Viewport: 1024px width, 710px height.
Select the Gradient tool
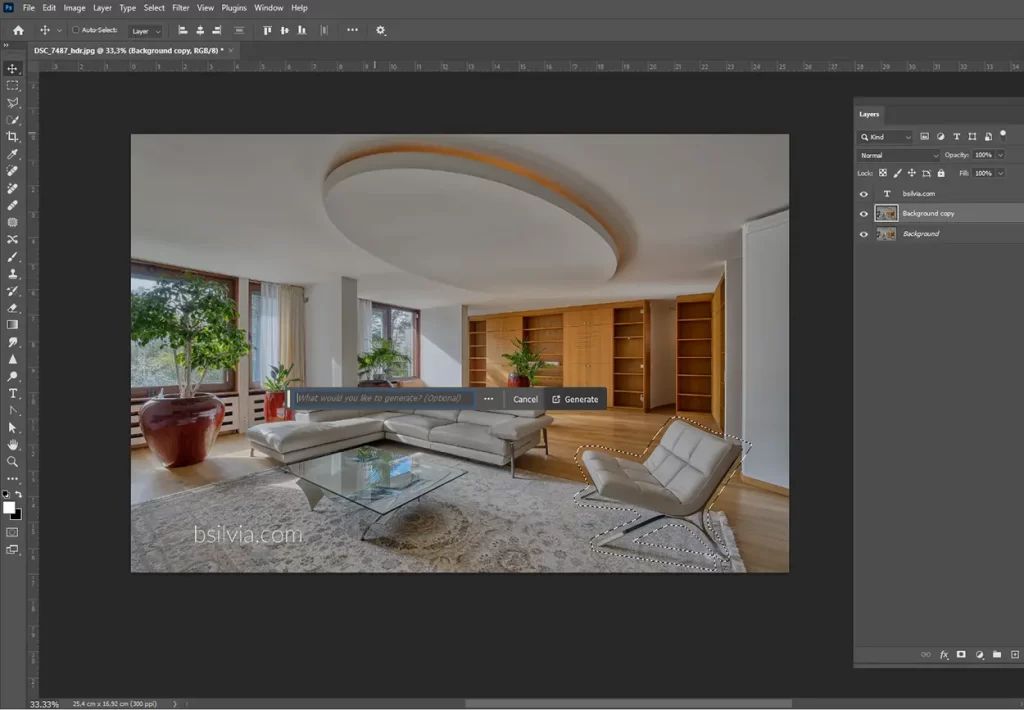tap(12, 325)
